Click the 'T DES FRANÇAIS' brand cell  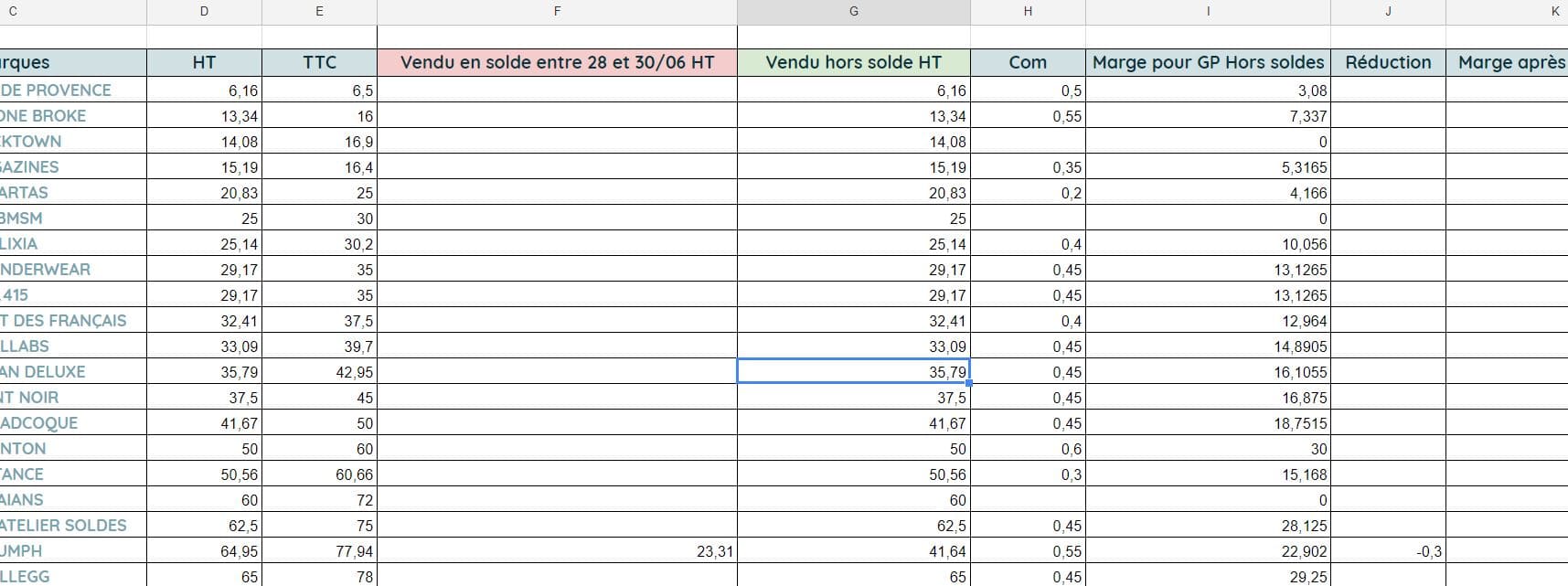pos(73,321)
